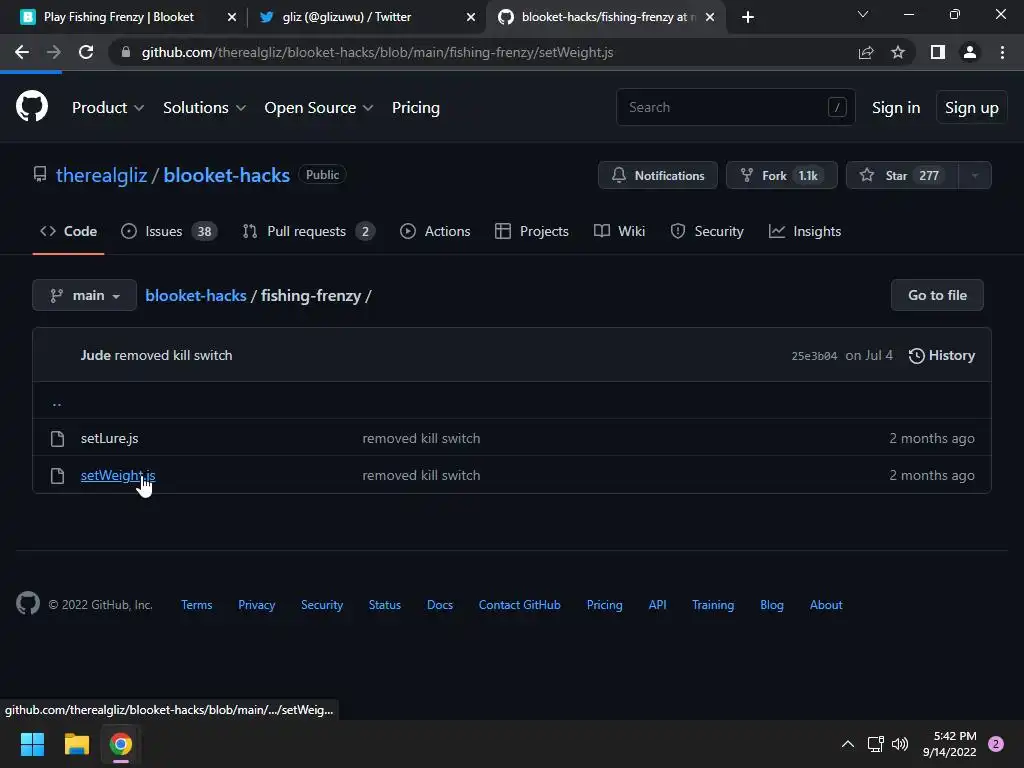Click the taskbar clock and date
1024x768 pixels.
pyautogui.click(x=950, y=744)
